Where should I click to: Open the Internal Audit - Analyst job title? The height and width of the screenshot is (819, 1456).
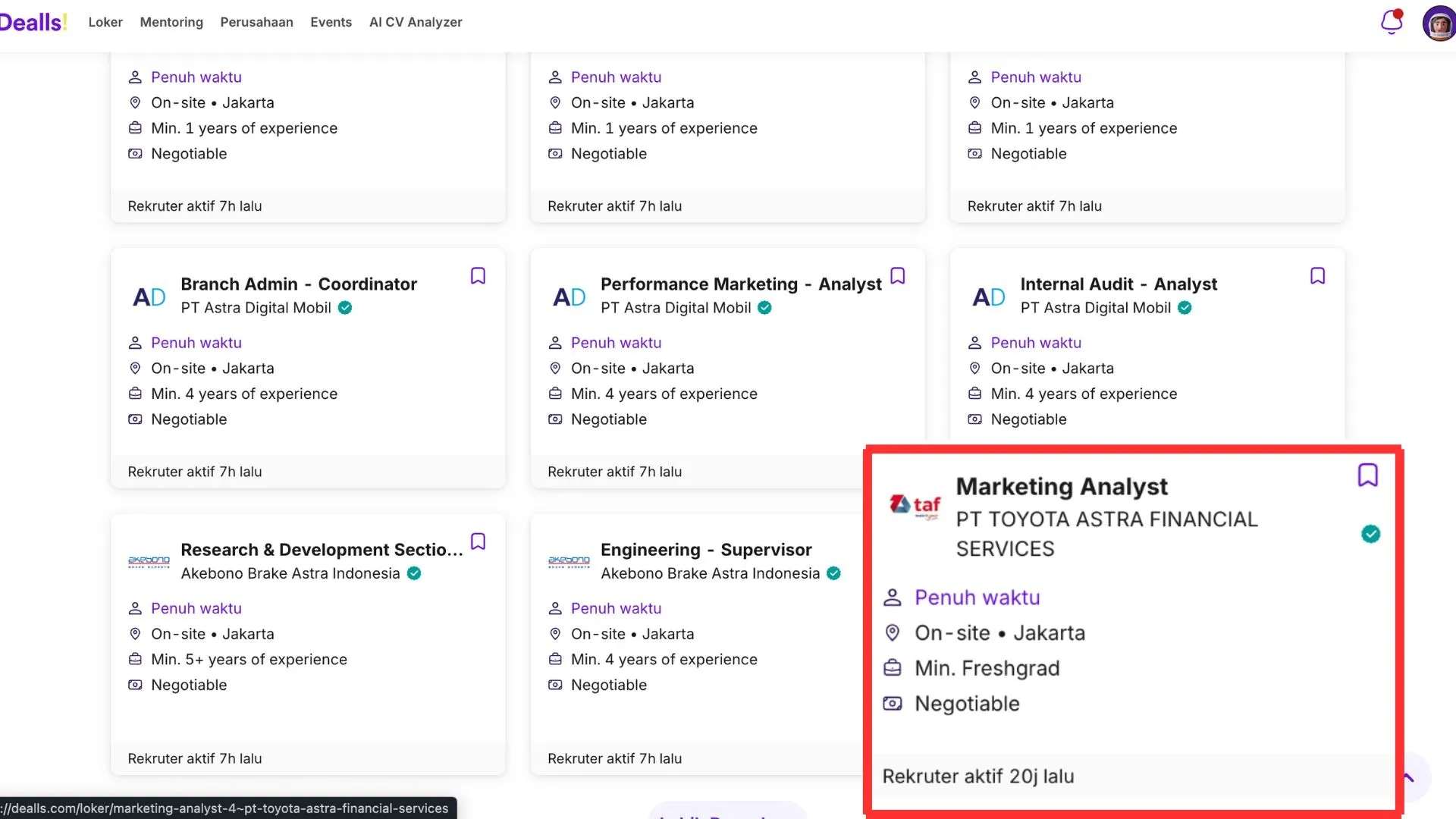(1119, 284)
